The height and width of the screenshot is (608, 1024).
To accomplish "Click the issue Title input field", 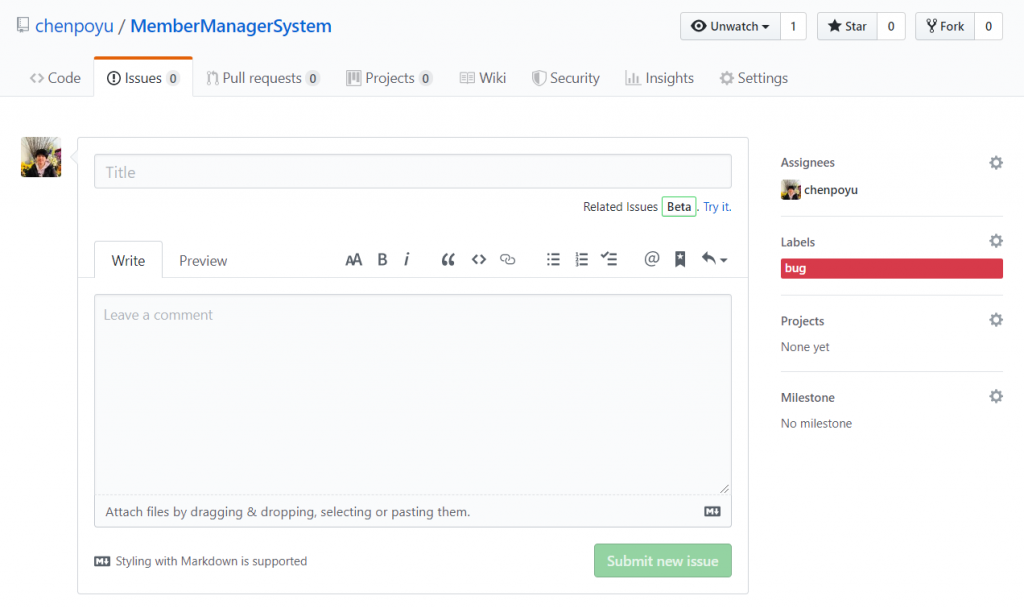I will [413, 172].
